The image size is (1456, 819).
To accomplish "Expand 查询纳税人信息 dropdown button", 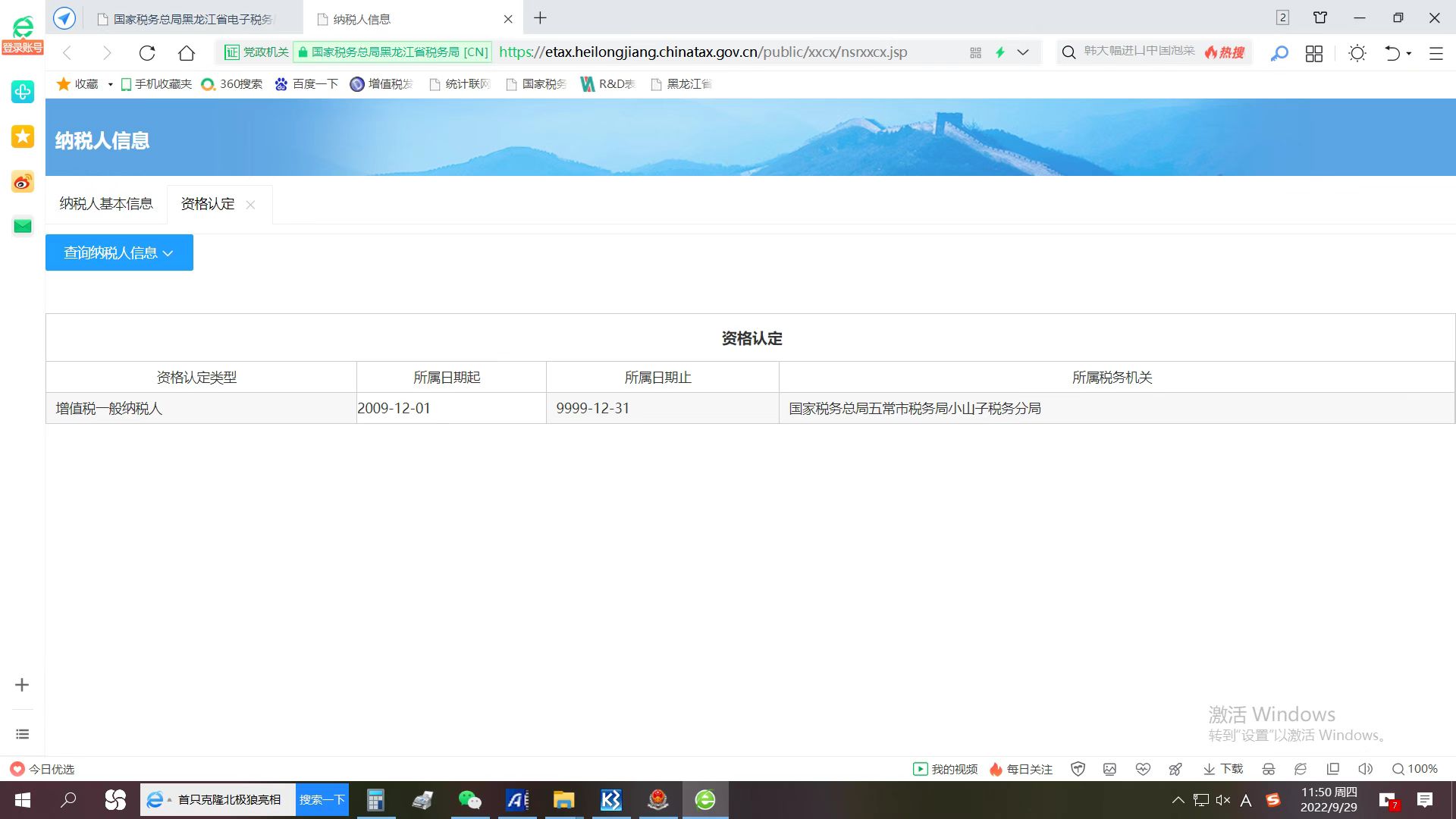I will 119,253.
